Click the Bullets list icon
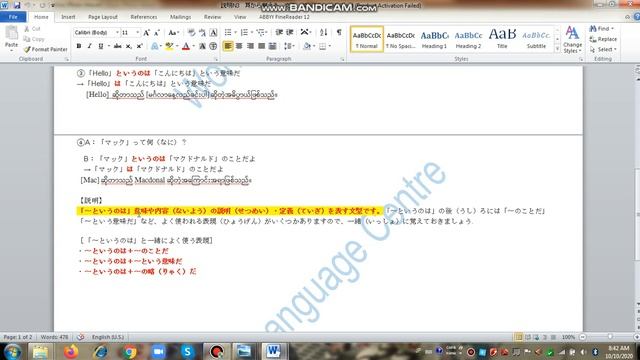Screen dimensions: 640x360 click(228, 33)
